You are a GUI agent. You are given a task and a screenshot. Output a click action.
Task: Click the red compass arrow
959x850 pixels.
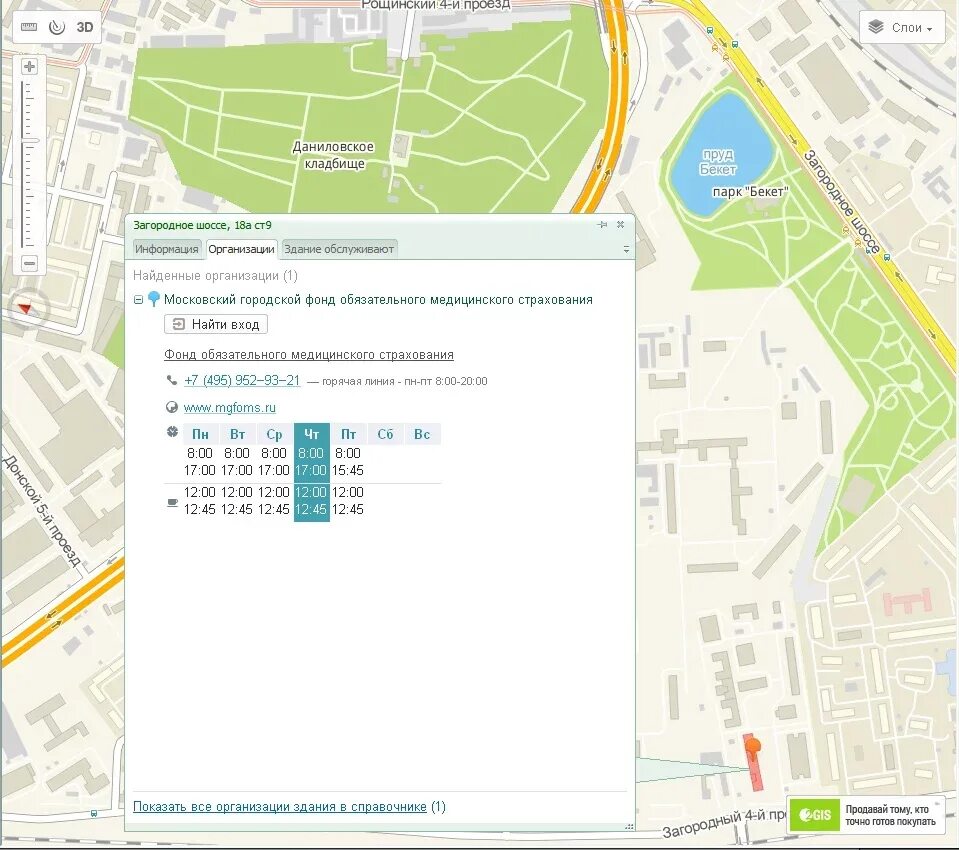click(26, 308)
